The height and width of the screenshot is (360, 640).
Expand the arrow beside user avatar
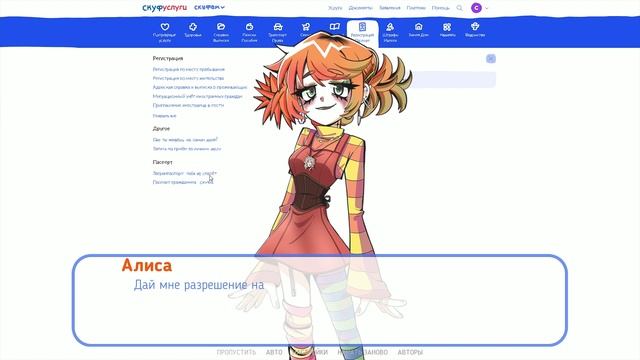(486, 8)
